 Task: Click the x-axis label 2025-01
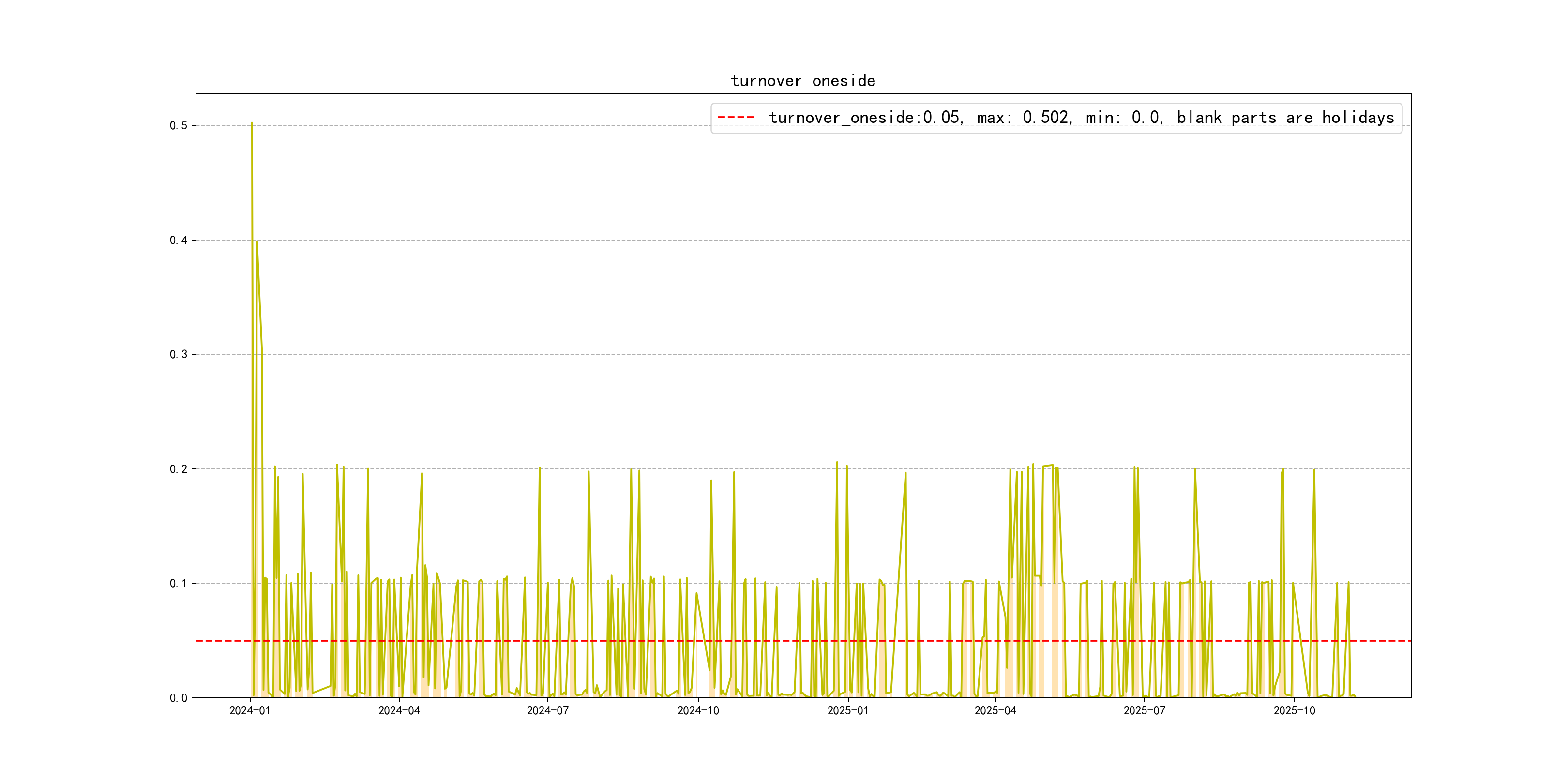click(848, 711)
